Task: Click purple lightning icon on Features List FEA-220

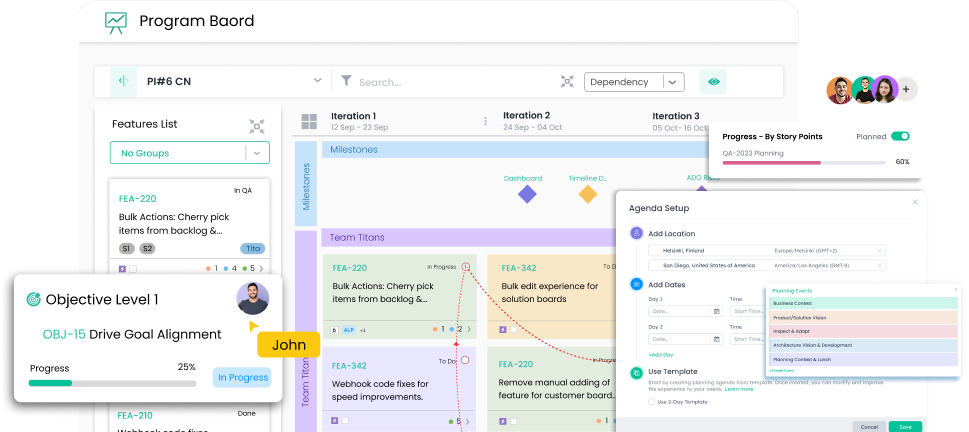Action: [x=123, y=269]
